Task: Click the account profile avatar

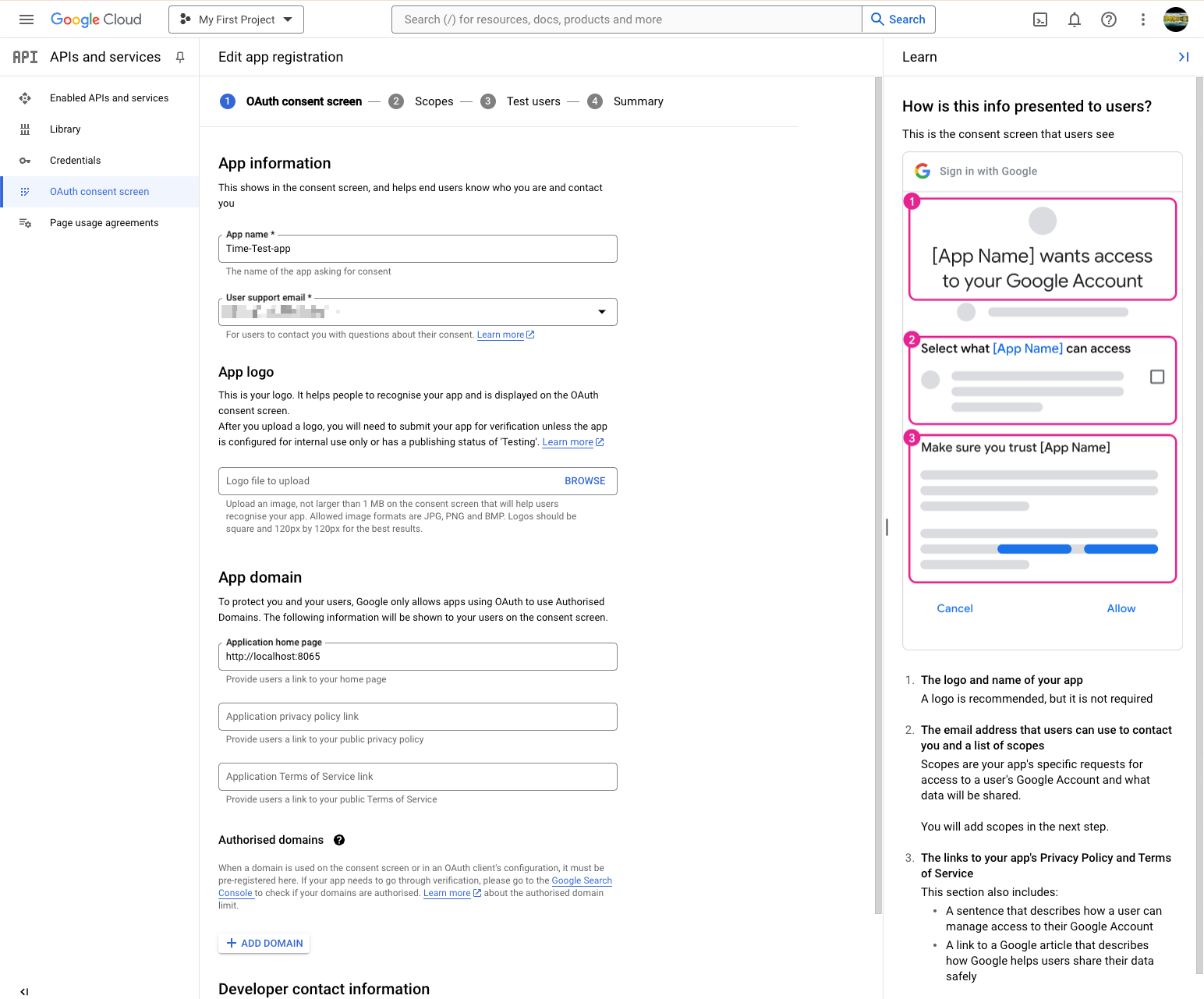Action: [1176, 19]
